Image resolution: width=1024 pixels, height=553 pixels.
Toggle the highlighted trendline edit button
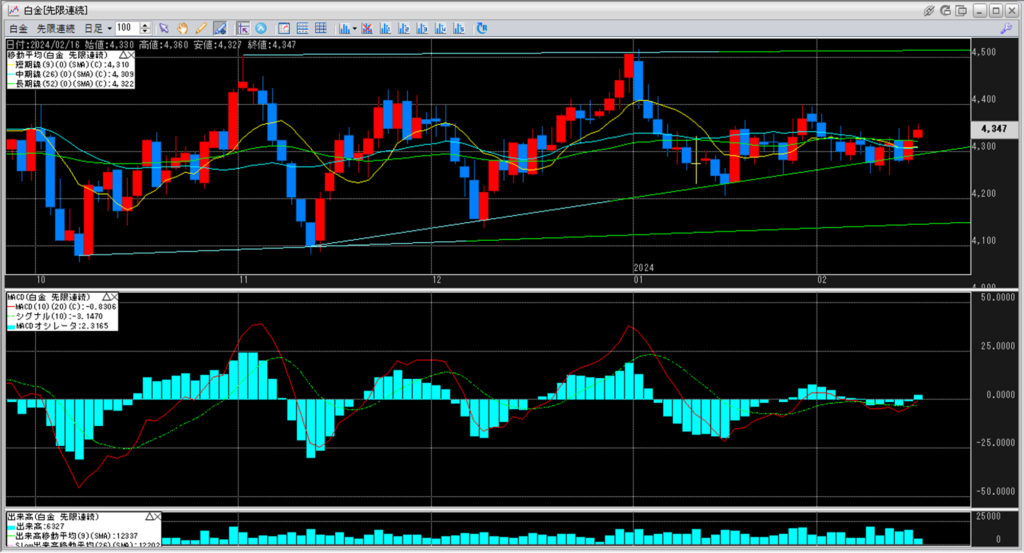(220, 28)
